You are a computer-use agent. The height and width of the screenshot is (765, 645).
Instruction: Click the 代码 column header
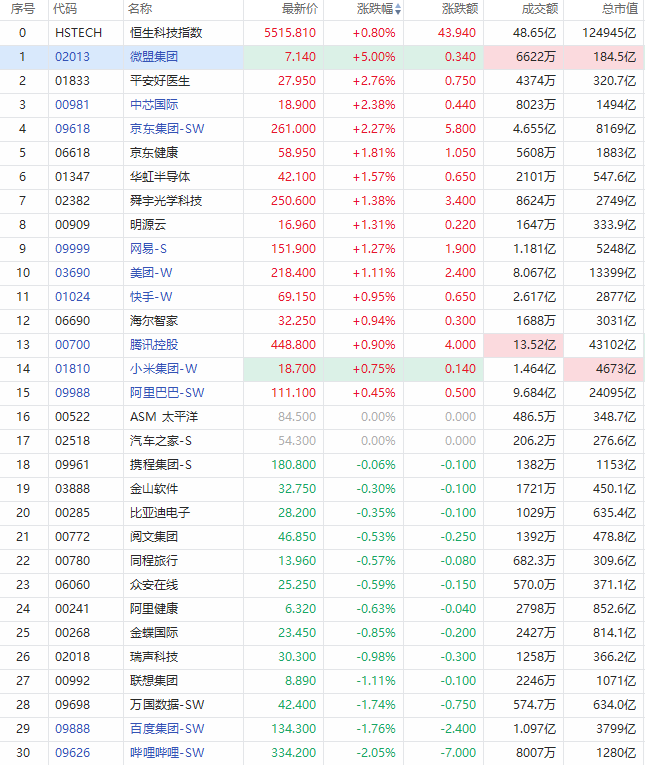(x=65, y=9)
